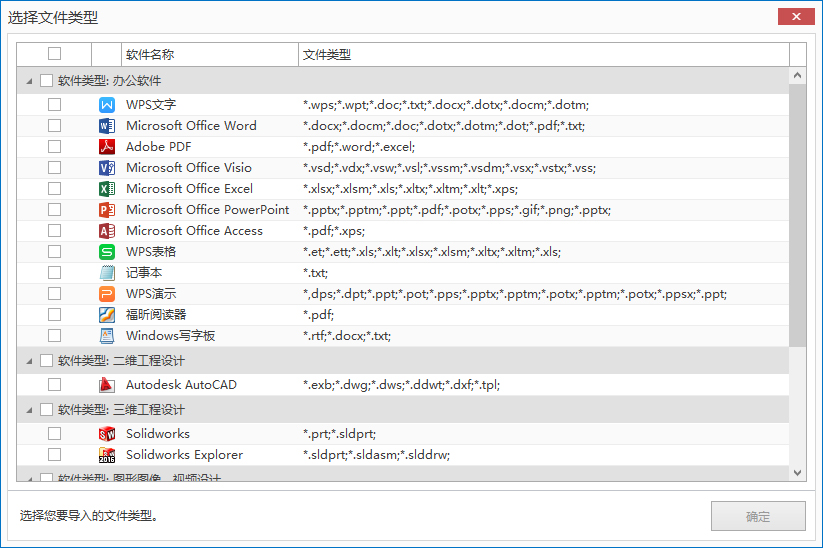Click the Microsoft Office Word icon

click(x=107, y=126)
